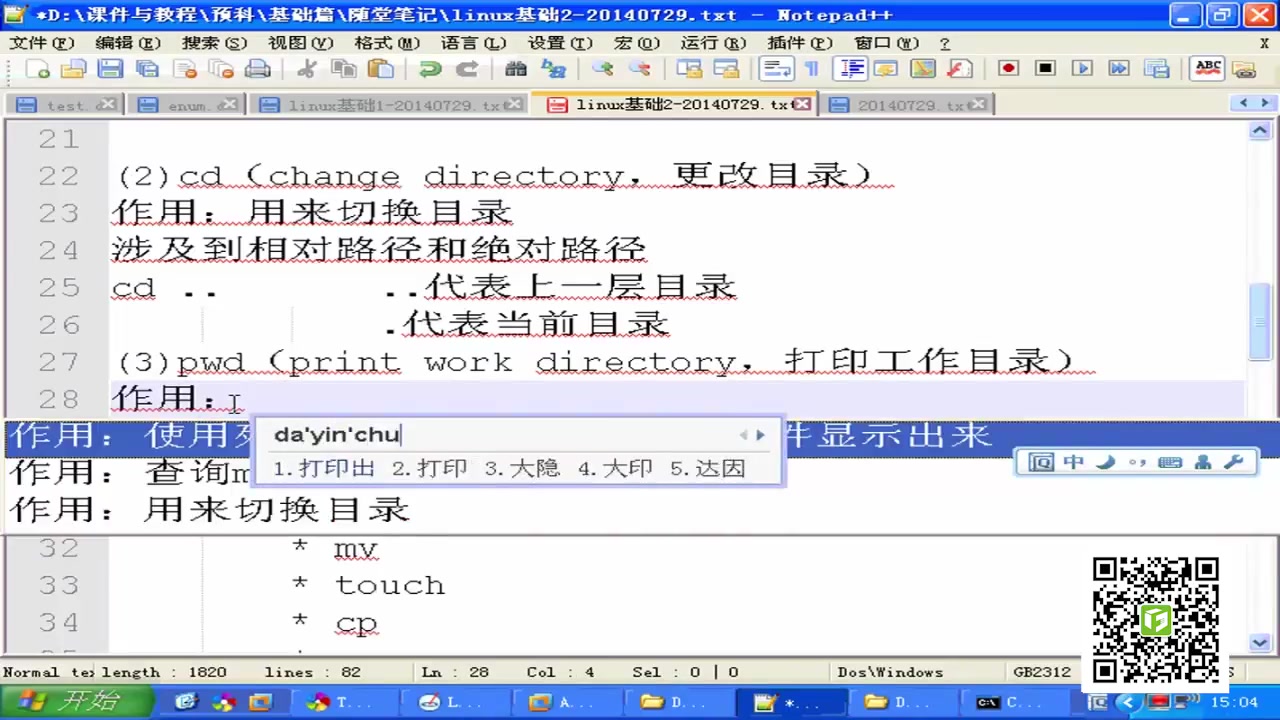Close the test tab

(107, 104)
